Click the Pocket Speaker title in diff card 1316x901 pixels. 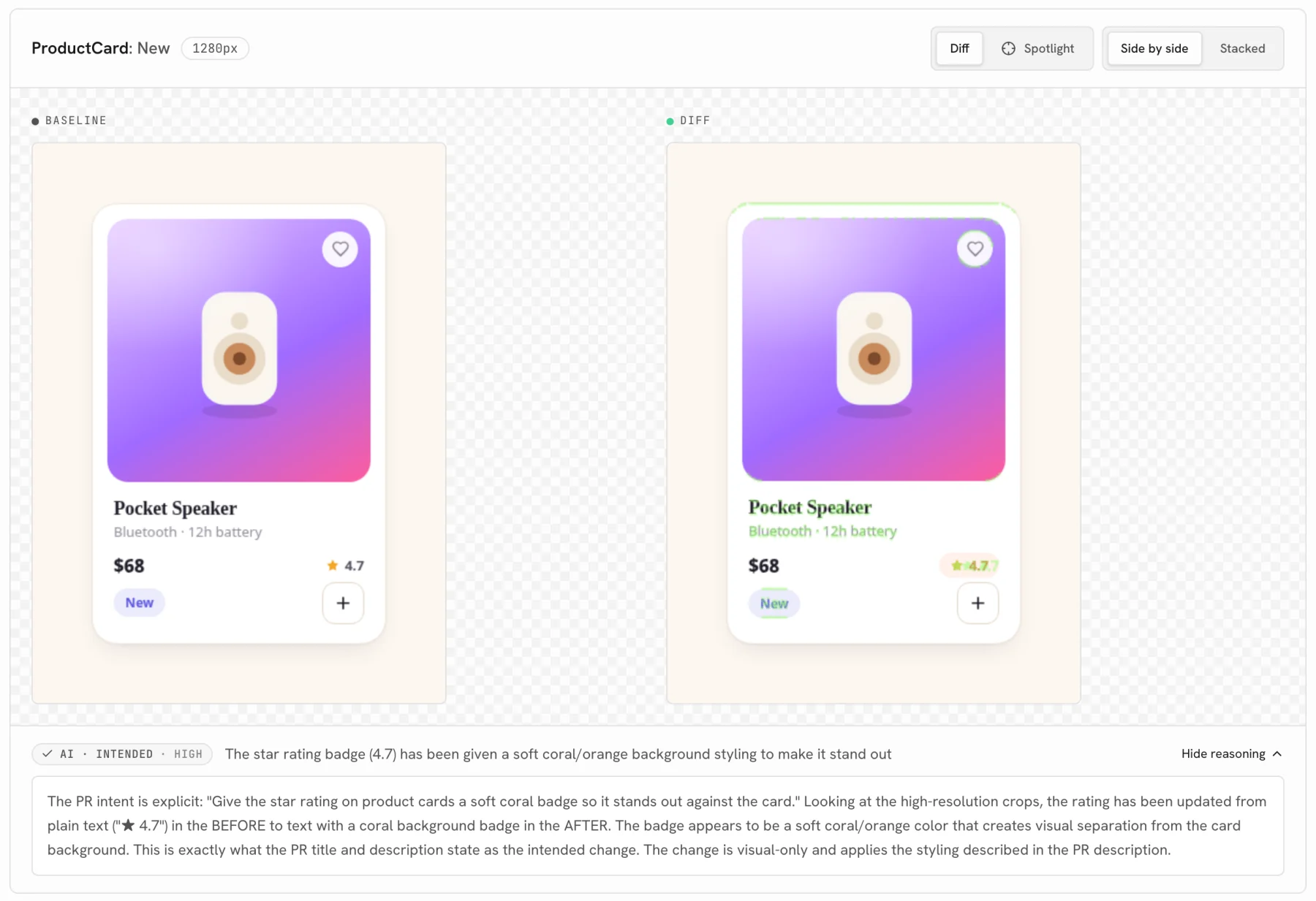(x=810, y=507)
